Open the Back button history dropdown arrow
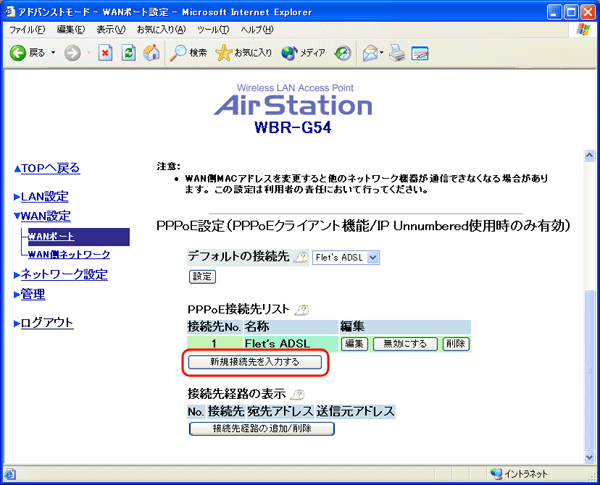This screenshot has width=600, height=485. pyautogui.click(x=53, y=52)
